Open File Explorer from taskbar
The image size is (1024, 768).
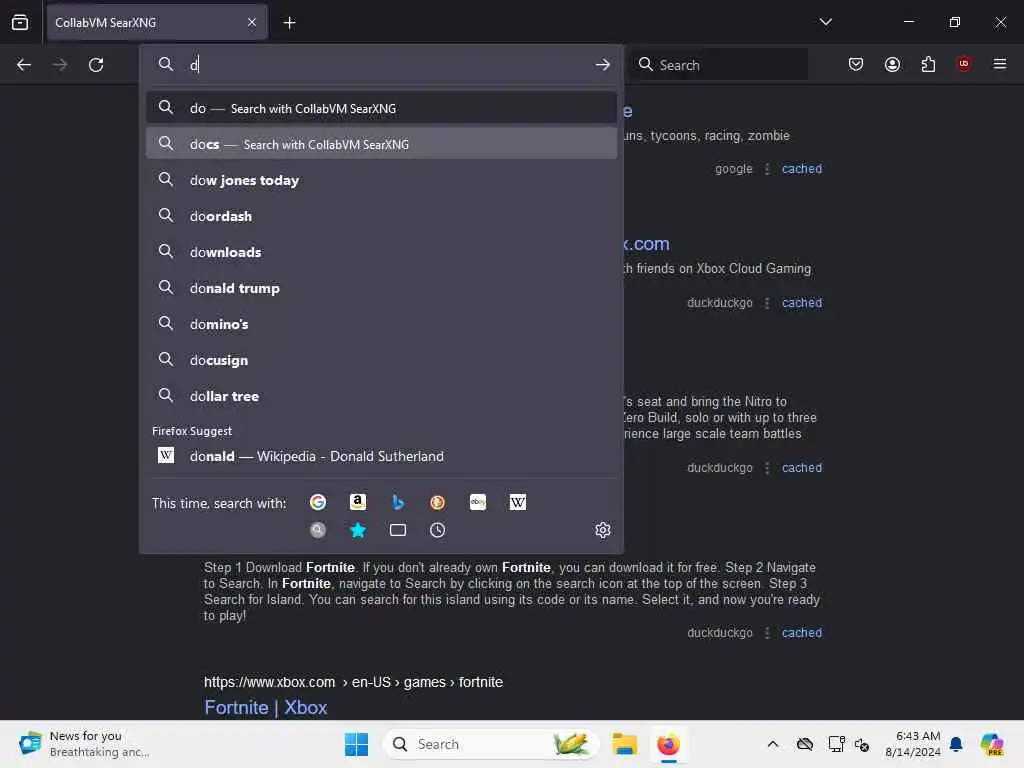click(x=624, y=744)
